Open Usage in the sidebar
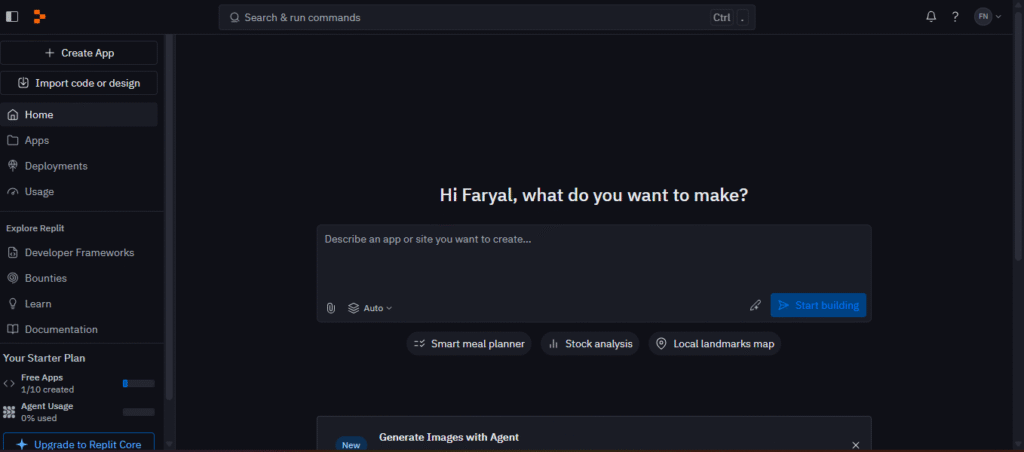The height and width of the screenshot is (452, 1024). [x=79, y=191]
